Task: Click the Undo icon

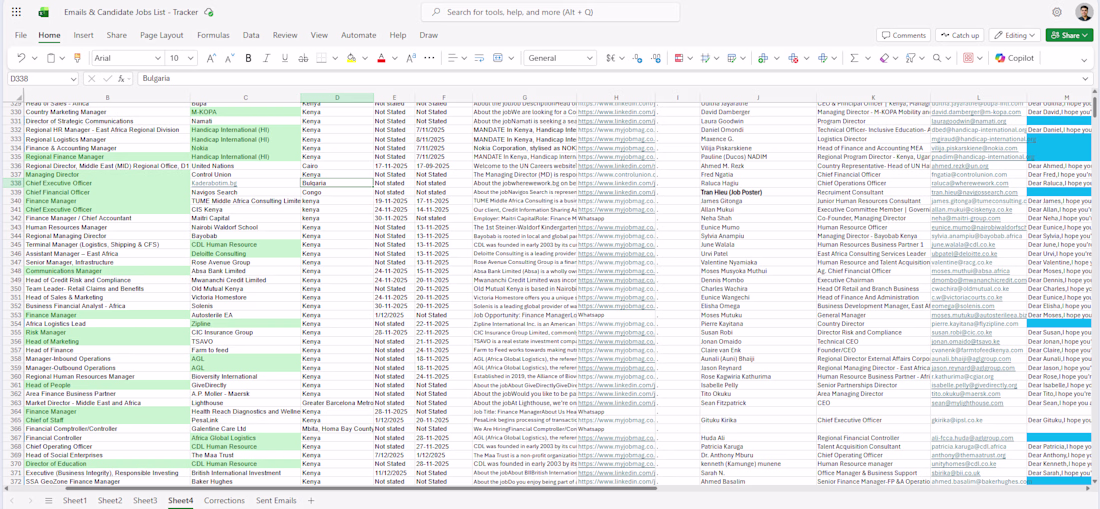Action: [21, 58]
